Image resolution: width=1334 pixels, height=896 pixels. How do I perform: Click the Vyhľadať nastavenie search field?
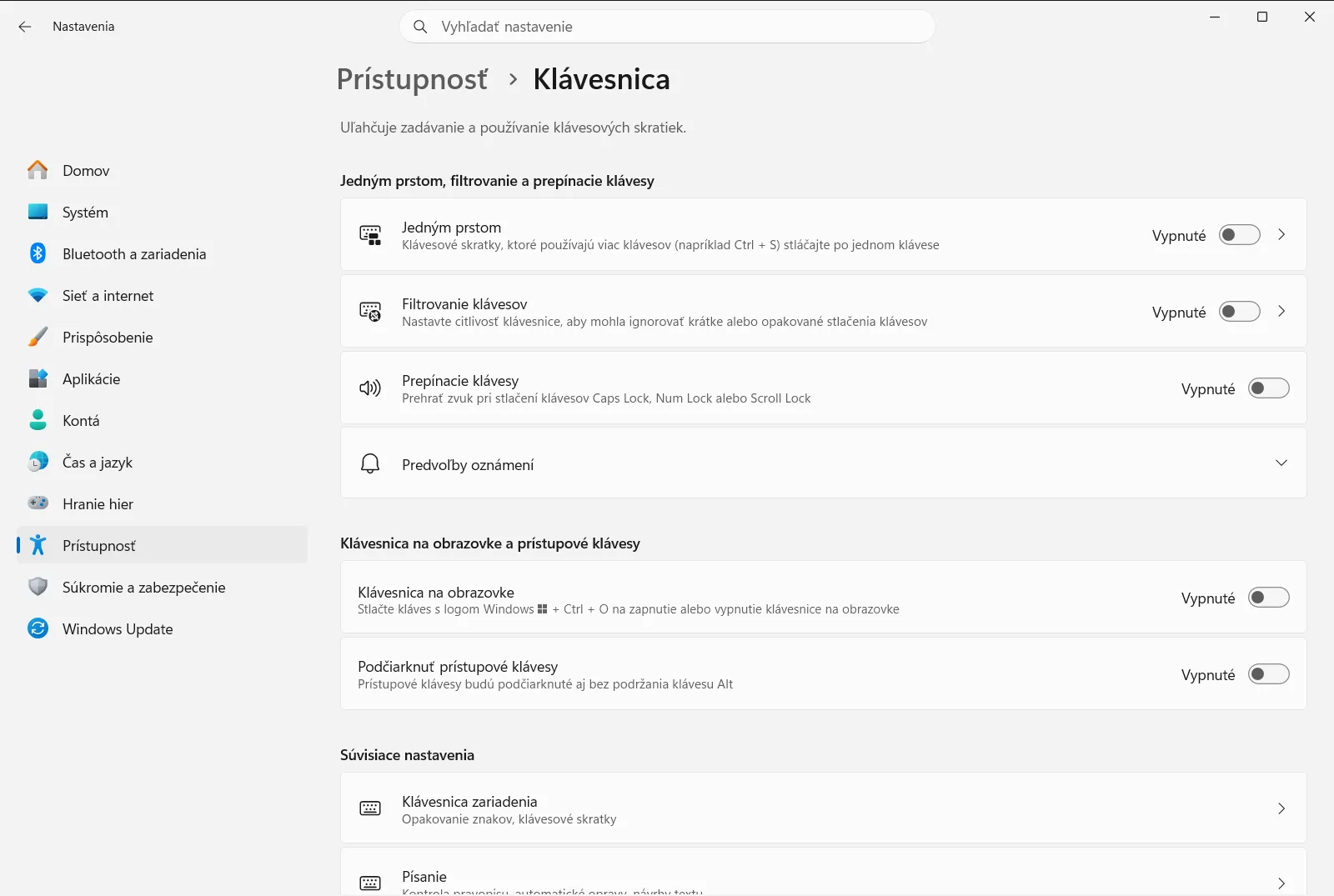(x=667, y=27)
